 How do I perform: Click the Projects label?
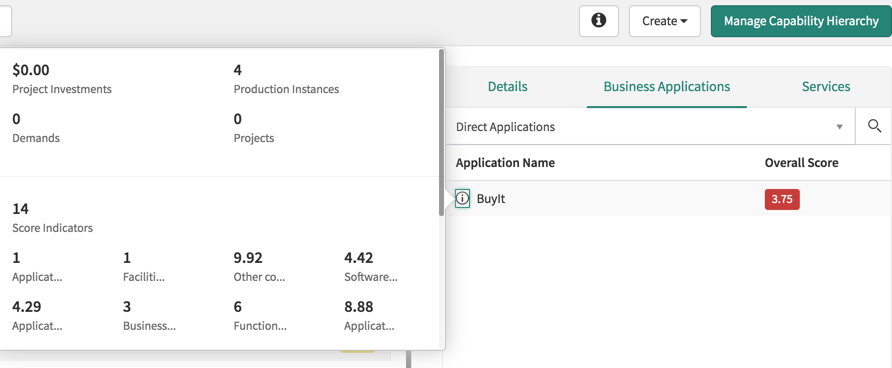click(254, 138)
